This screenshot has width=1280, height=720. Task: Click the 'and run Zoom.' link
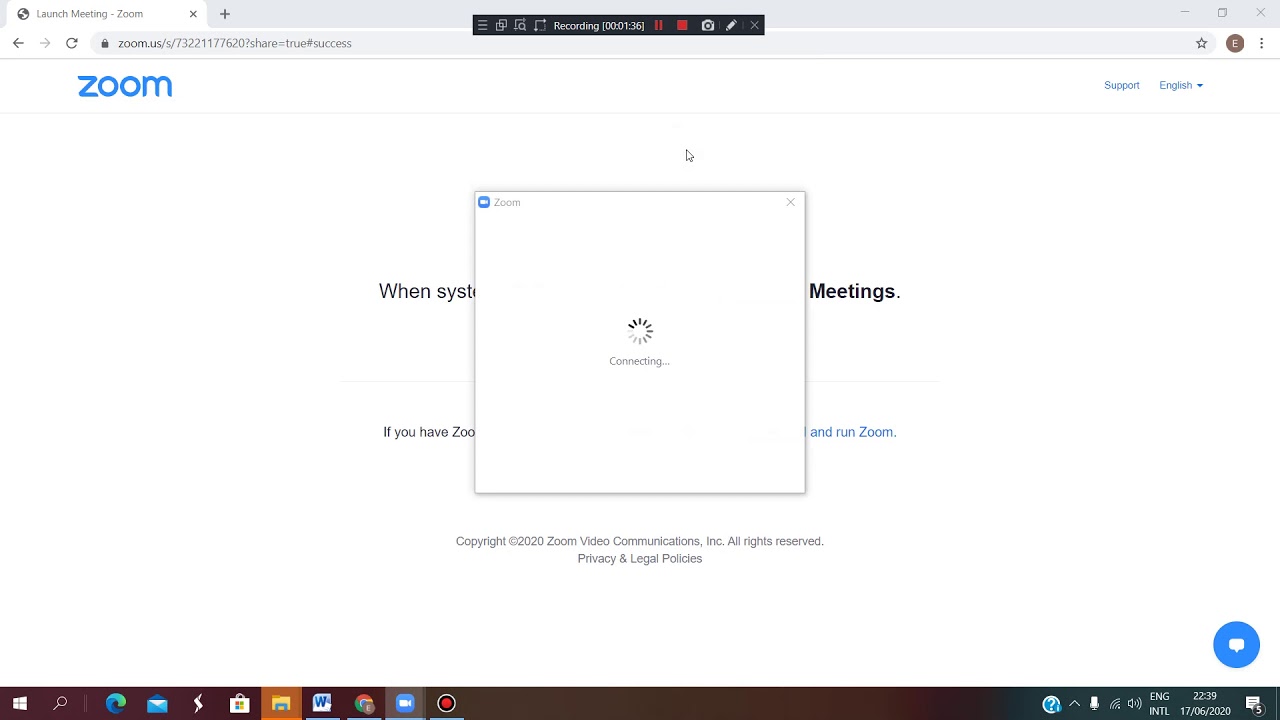[x=853, y=432]
